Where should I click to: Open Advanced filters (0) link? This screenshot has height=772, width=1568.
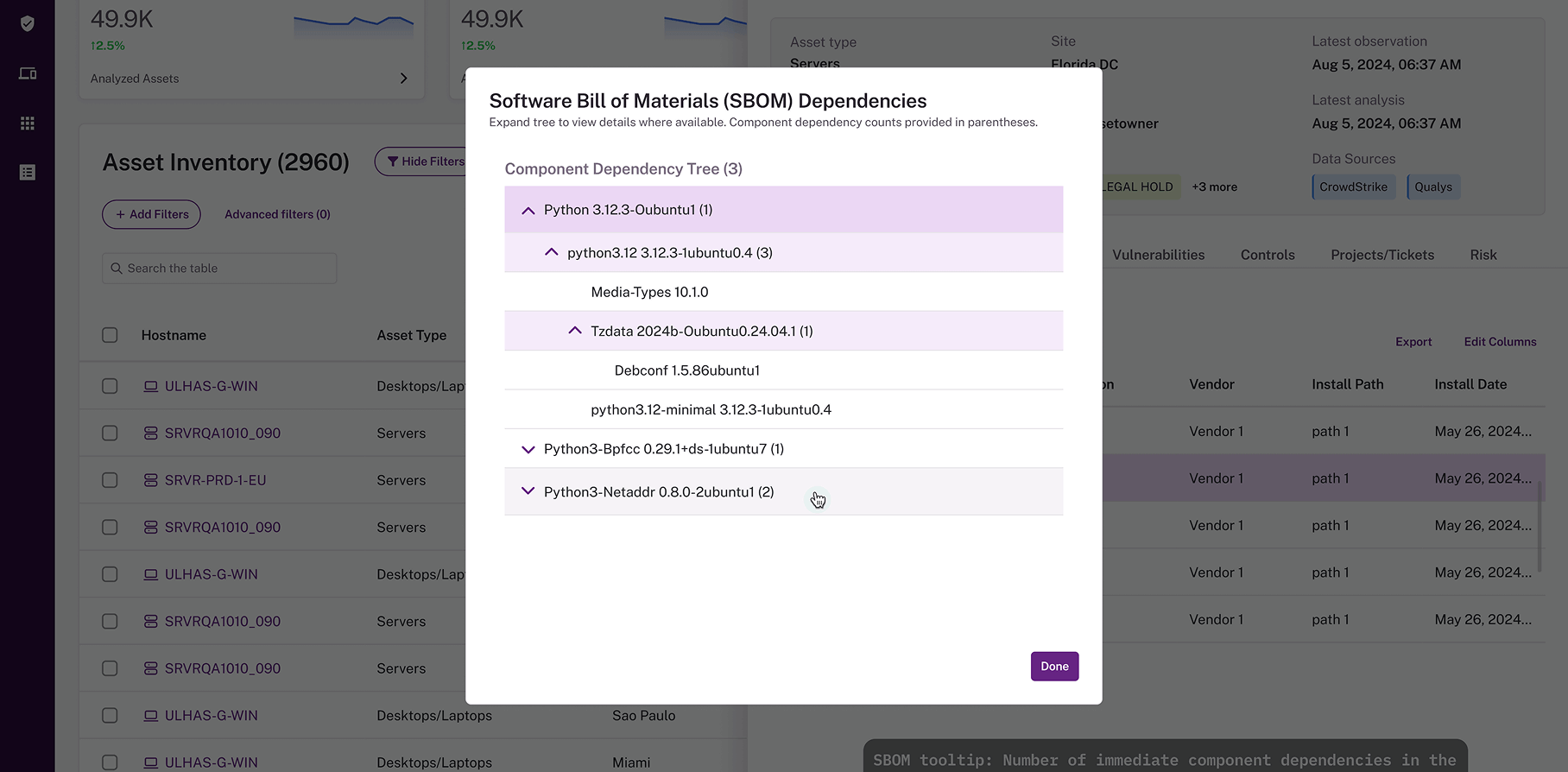point(277,214)
